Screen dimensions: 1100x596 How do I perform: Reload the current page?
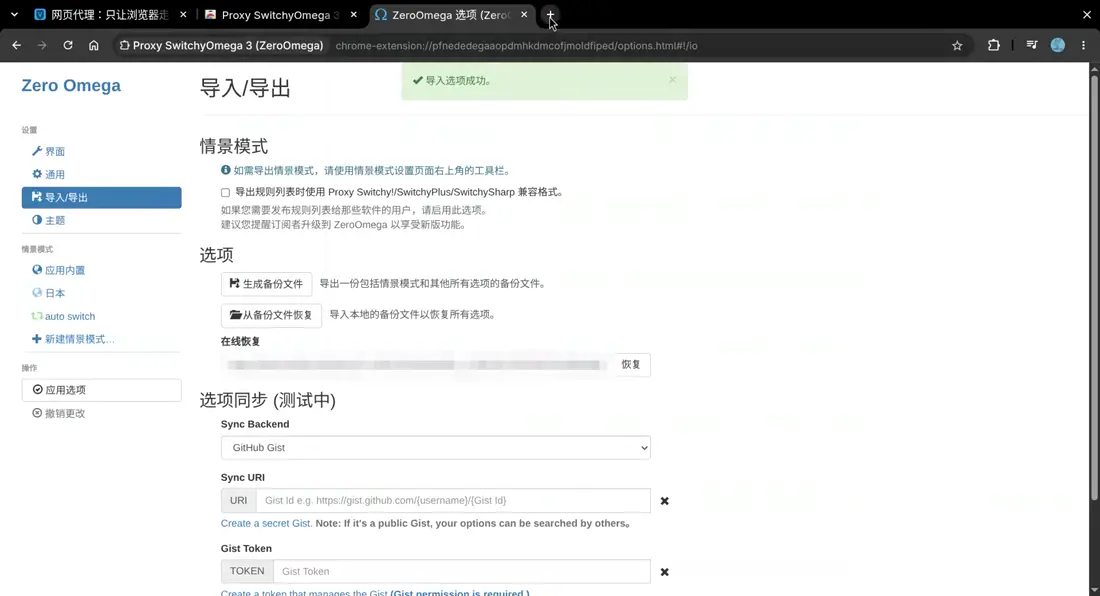pos(68,46)
